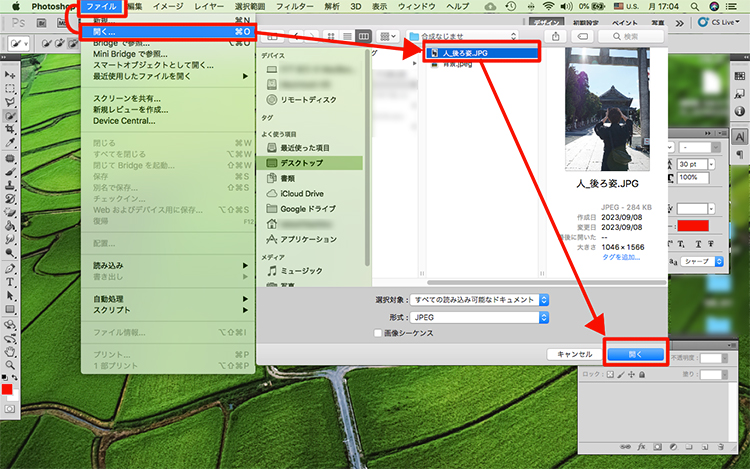Select the Crop tool
This screenshot has width=750, height=469.
[10, 129]
